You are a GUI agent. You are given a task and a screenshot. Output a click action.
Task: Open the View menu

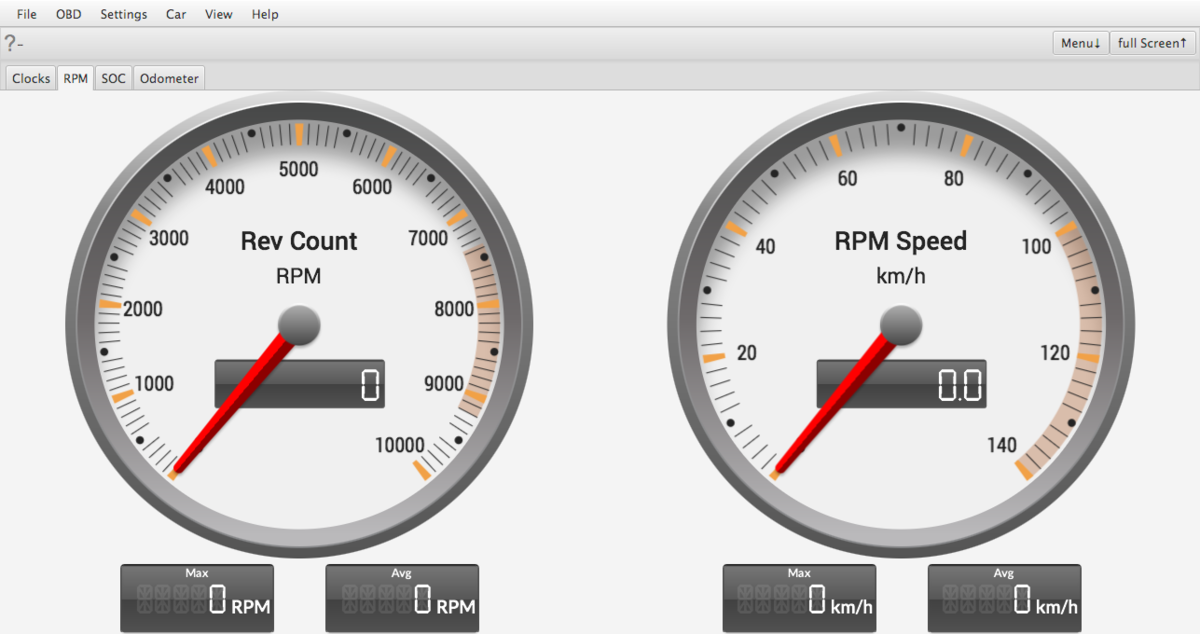click(218, 14)
